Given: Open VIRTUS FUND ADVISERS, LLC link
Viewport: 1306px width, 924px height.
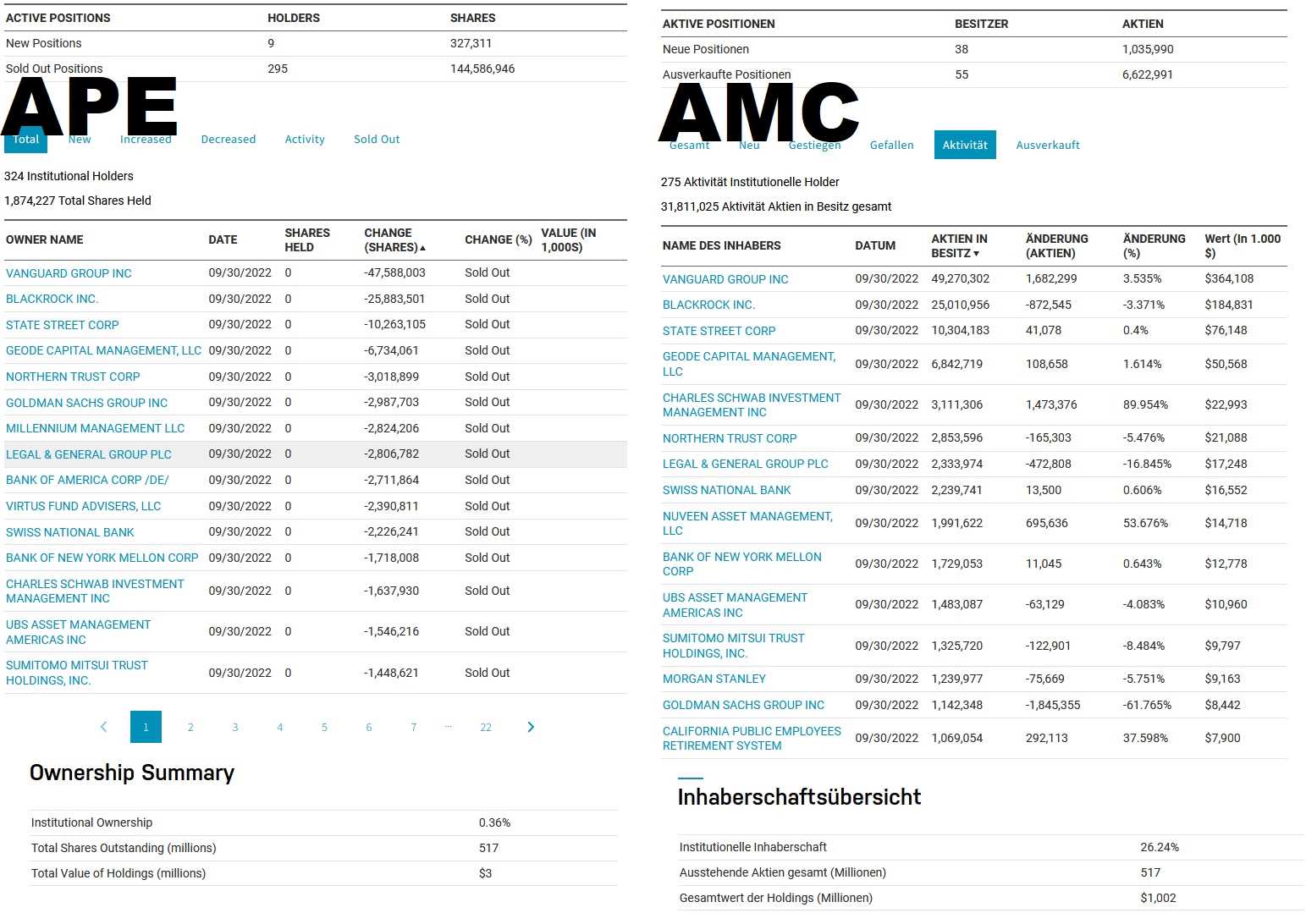Looking at the screenshot, I should click(x=83, y=506).
